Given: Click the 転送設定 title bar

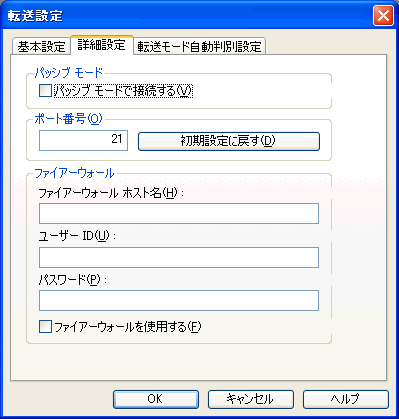Looking at the screenshot, I should (187, 16).
